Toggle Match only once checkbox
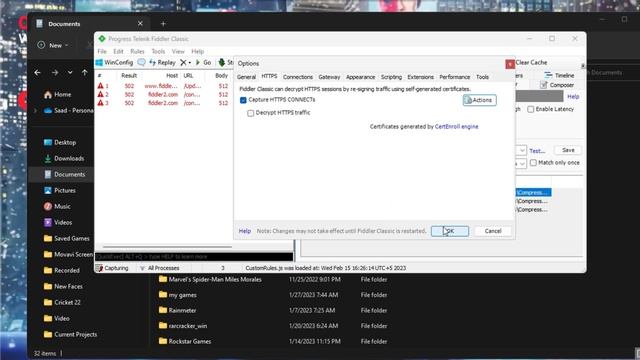The width and height of the screenshot is (640, 360). [x=533, y=163]
